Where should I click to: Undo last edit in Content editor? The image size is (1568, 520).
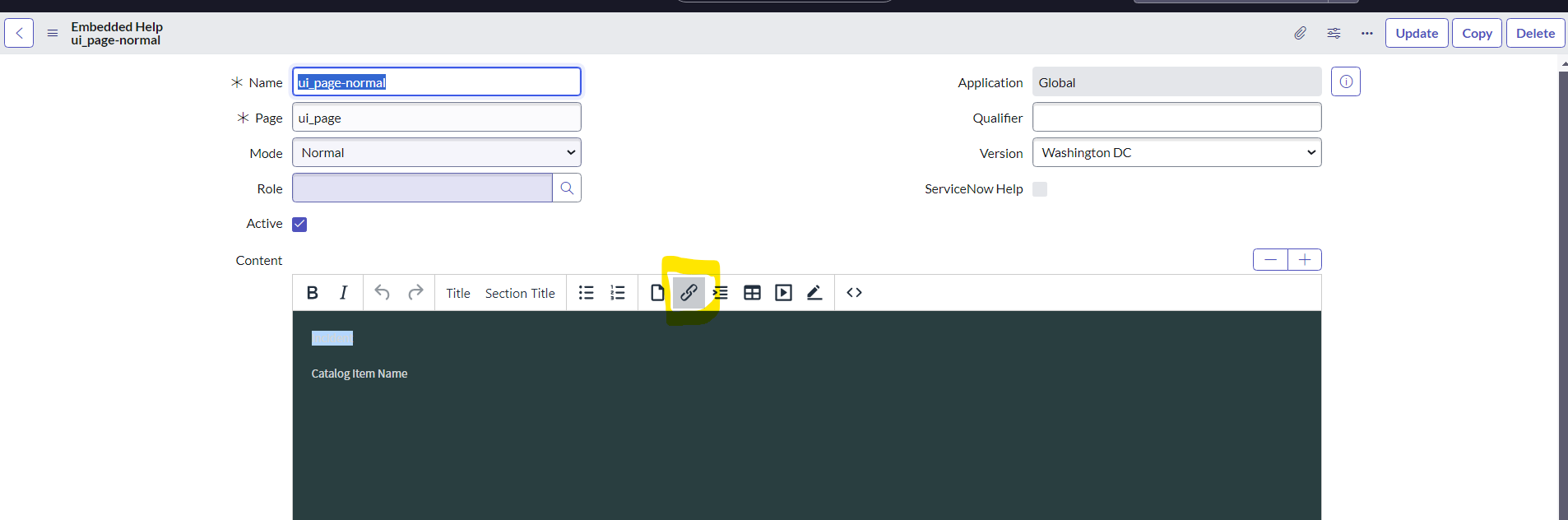click(x=382, y=293)
